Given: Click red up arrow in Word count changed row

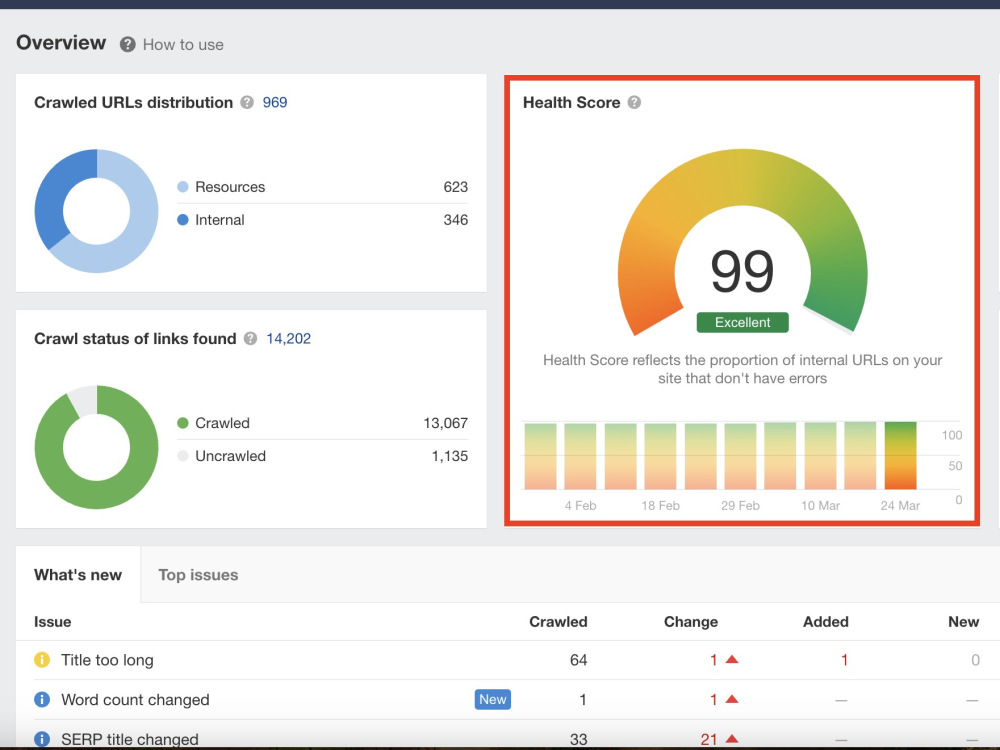Looking at the screenshot, I should click(x=732, y=699).
